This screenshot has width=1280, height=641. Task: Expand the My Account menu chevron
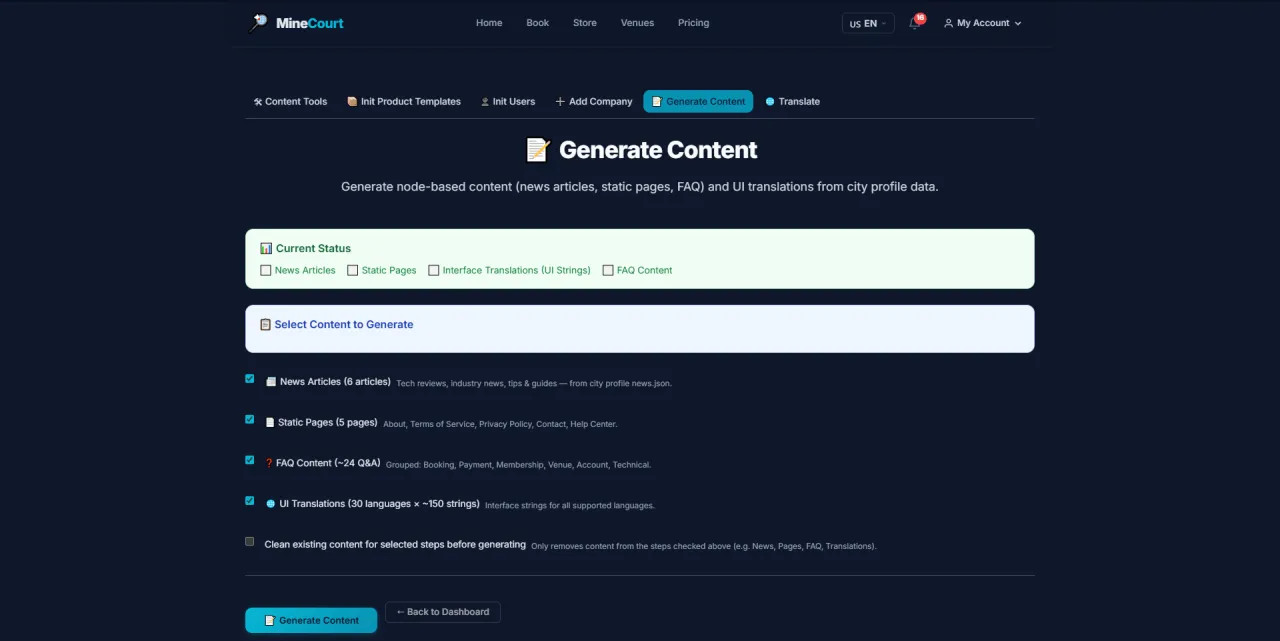(x=1018, y=23)
